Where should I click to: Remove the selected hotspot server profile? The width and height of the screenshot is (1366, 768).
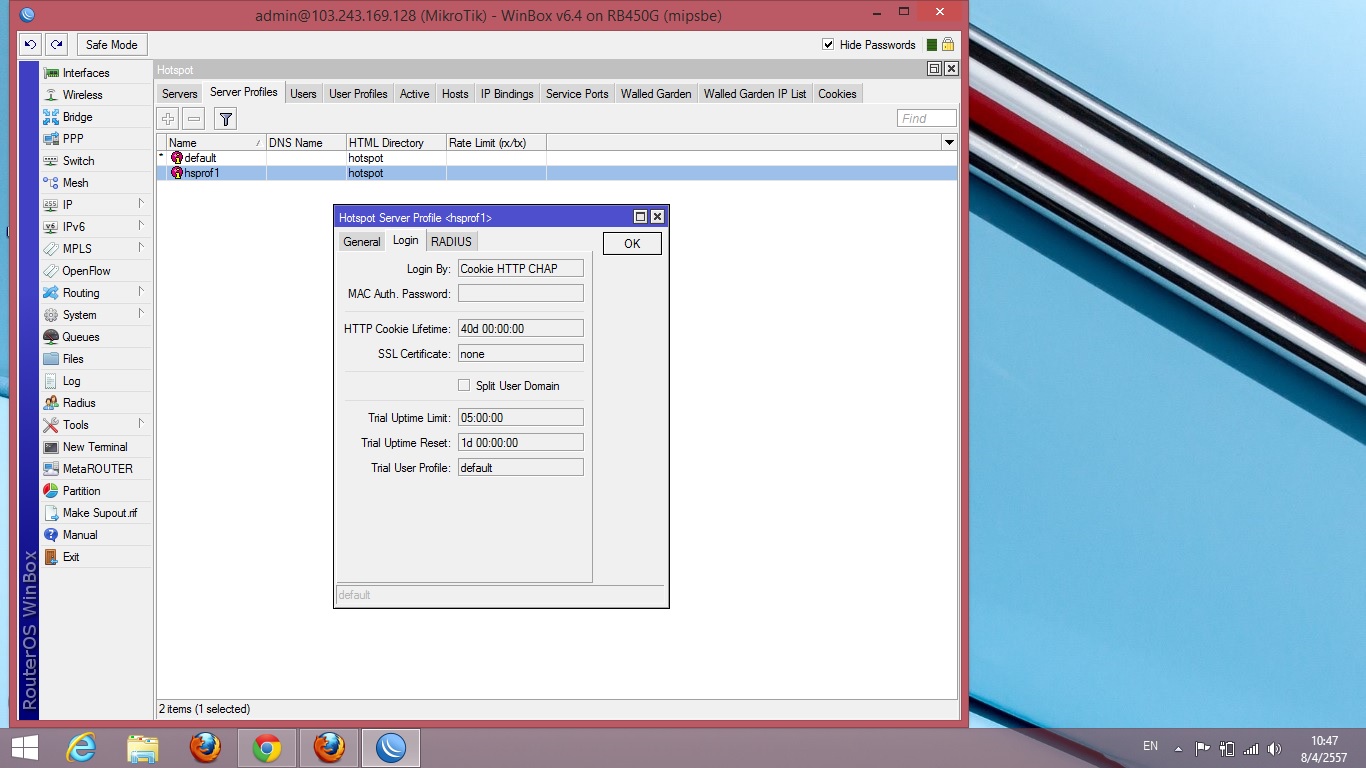[x=194, y=119]
